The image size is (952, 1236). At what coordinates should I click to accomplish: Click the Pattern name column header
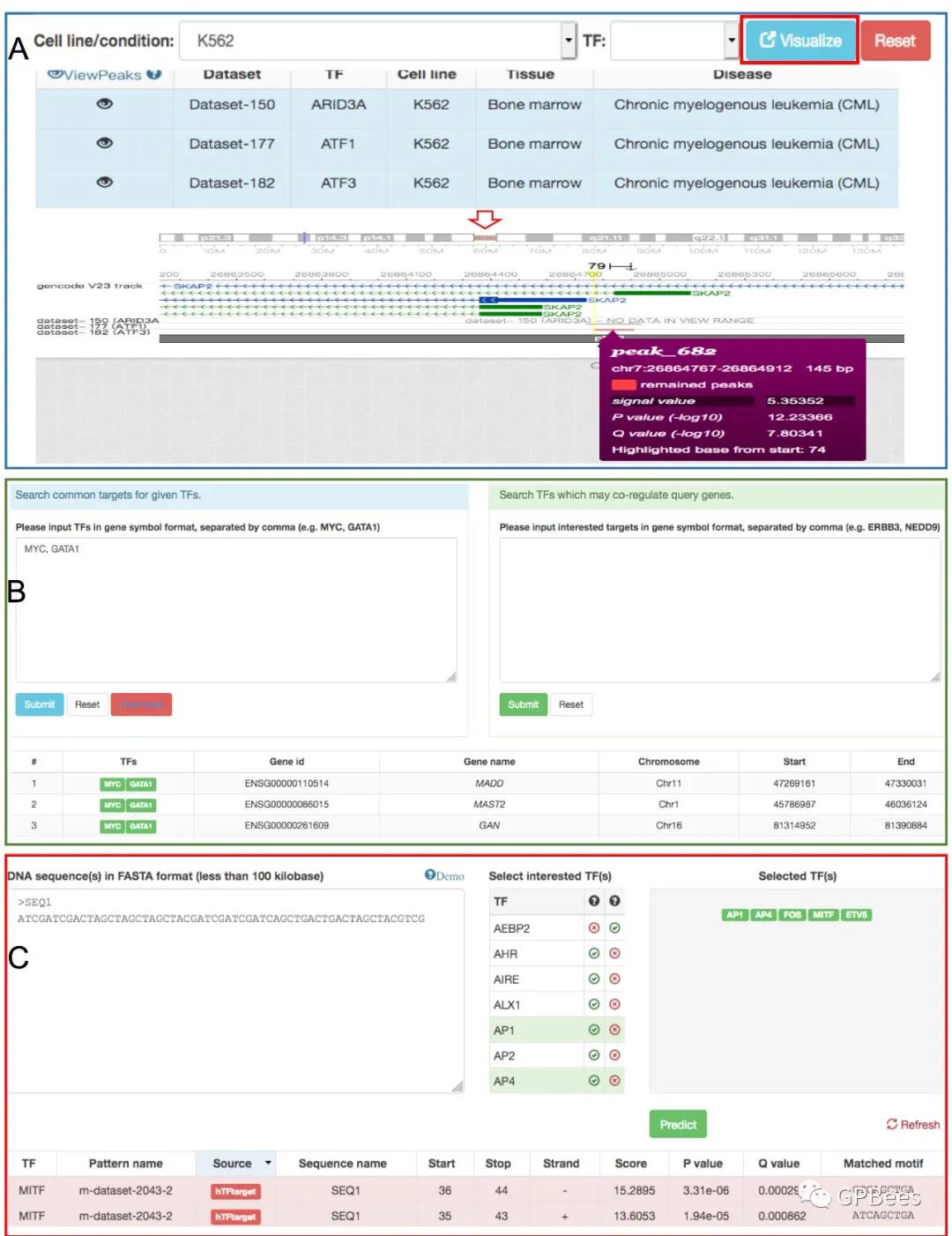[x=126, y=1163]
